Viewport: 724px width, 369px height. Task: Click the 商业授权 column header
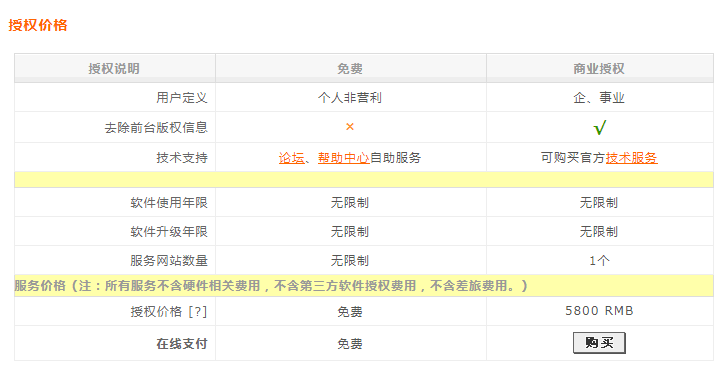(599, 68)
